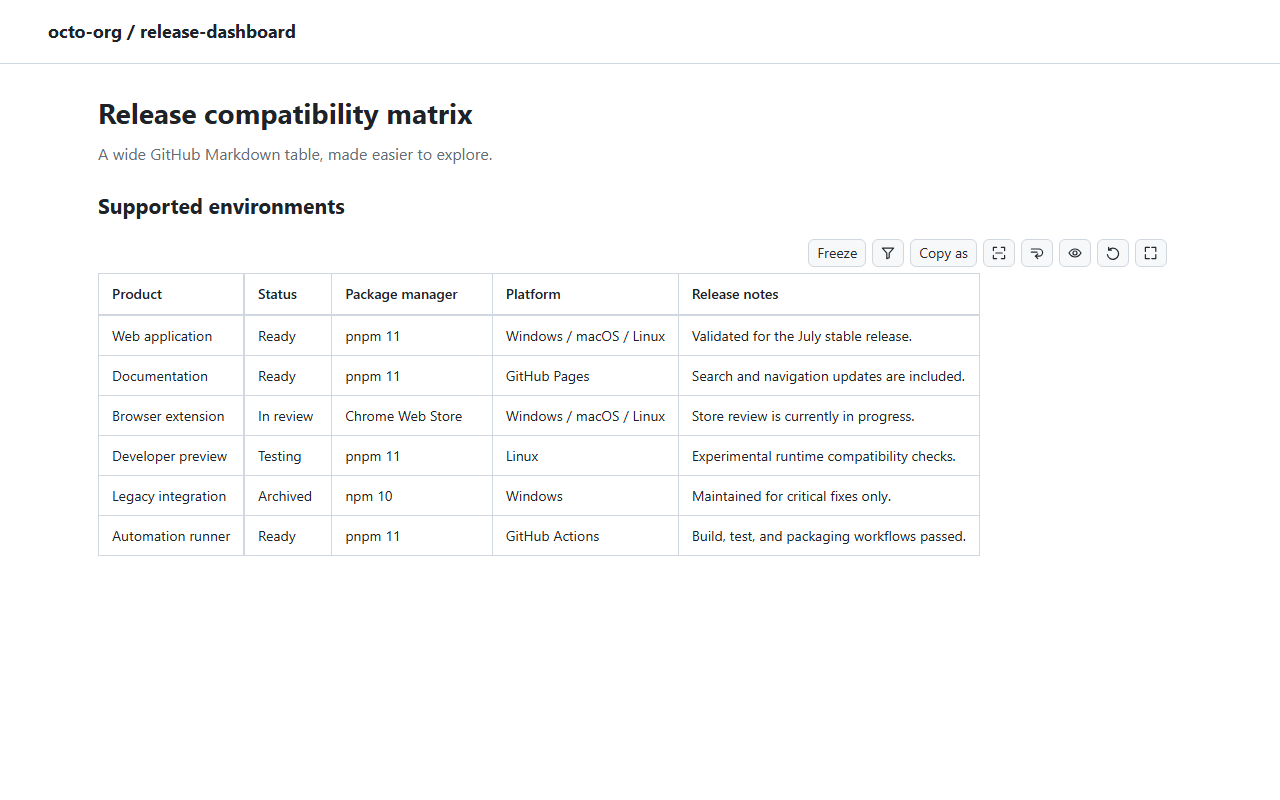The image size is (1280, 800).
Task: Click the GitHub Pages platform cell
Action: tap(585, 376)
